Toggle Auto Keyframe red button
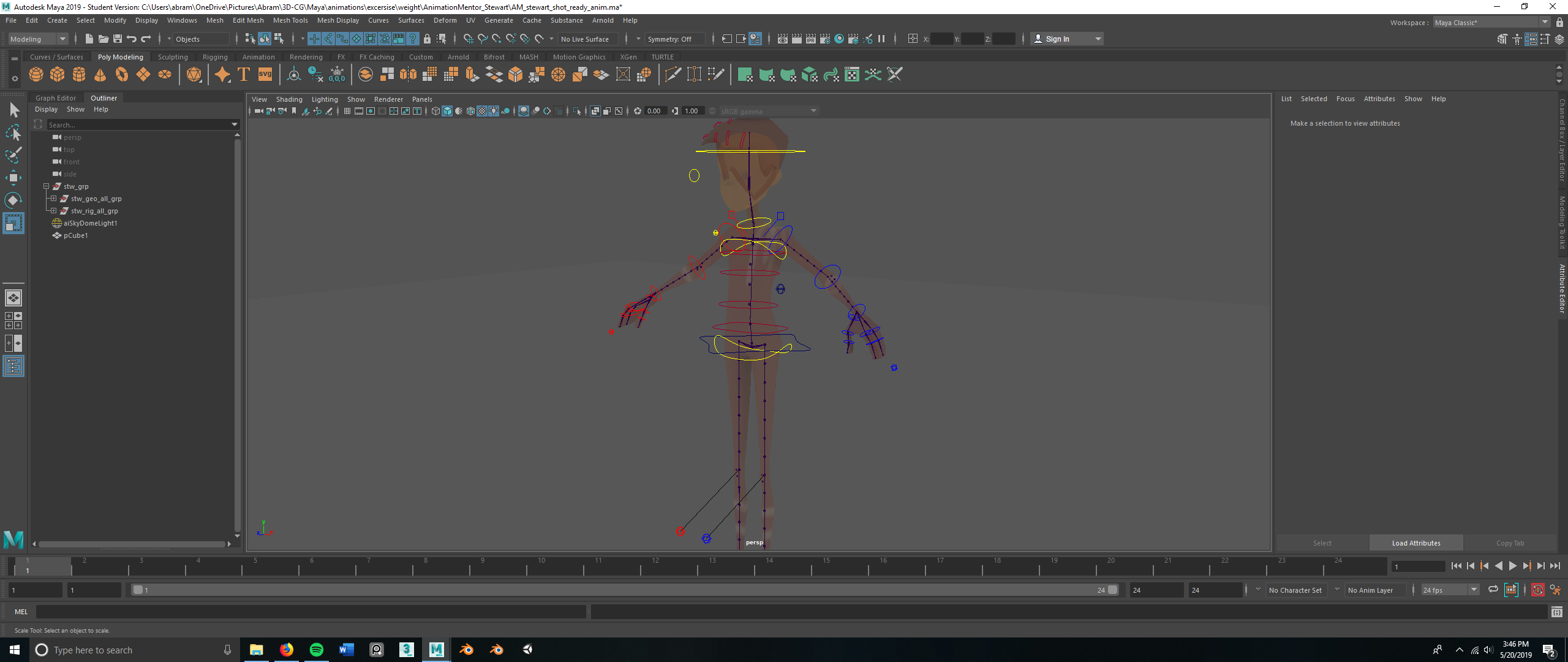Viewport: 1568px width, 662px height. pos(1537,590)
